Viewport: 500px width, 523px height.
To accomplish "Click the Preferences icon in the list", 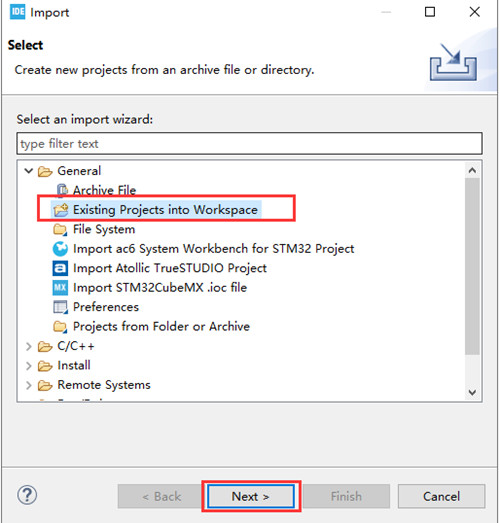I will (60, 307).
